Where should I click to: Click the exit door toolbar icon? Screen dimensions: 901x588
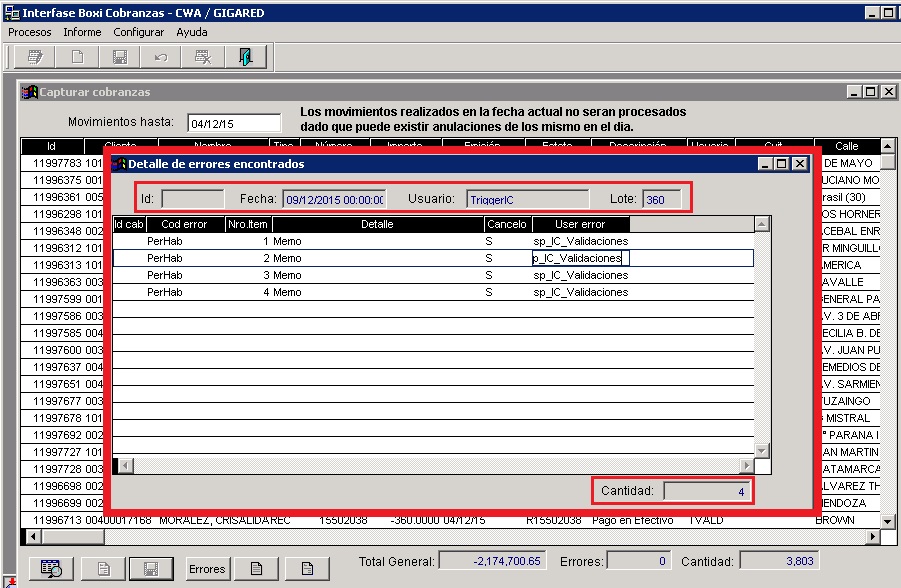point(245,57)
